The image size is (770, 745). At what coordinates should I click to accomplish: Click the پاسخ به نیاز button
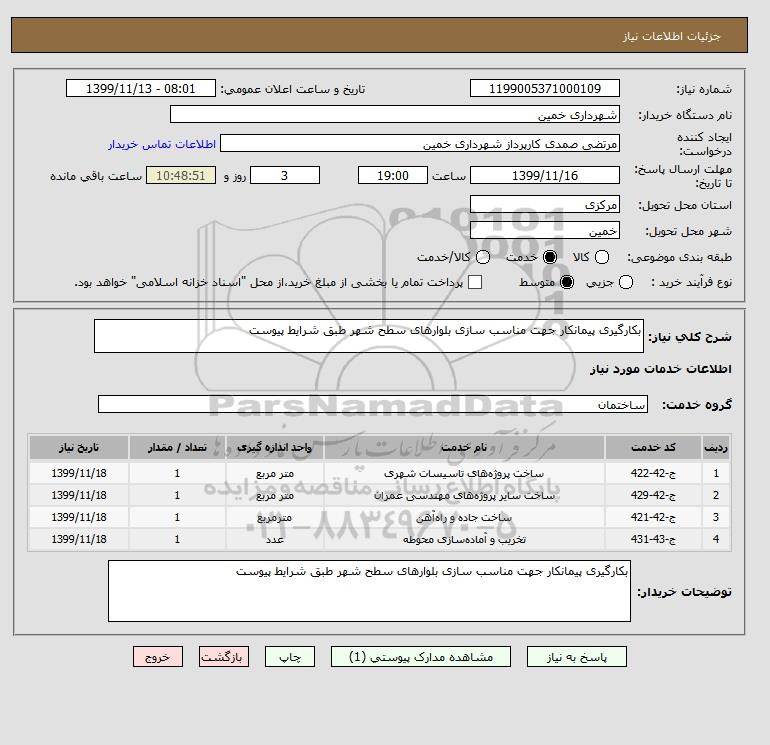click(577, 657)
